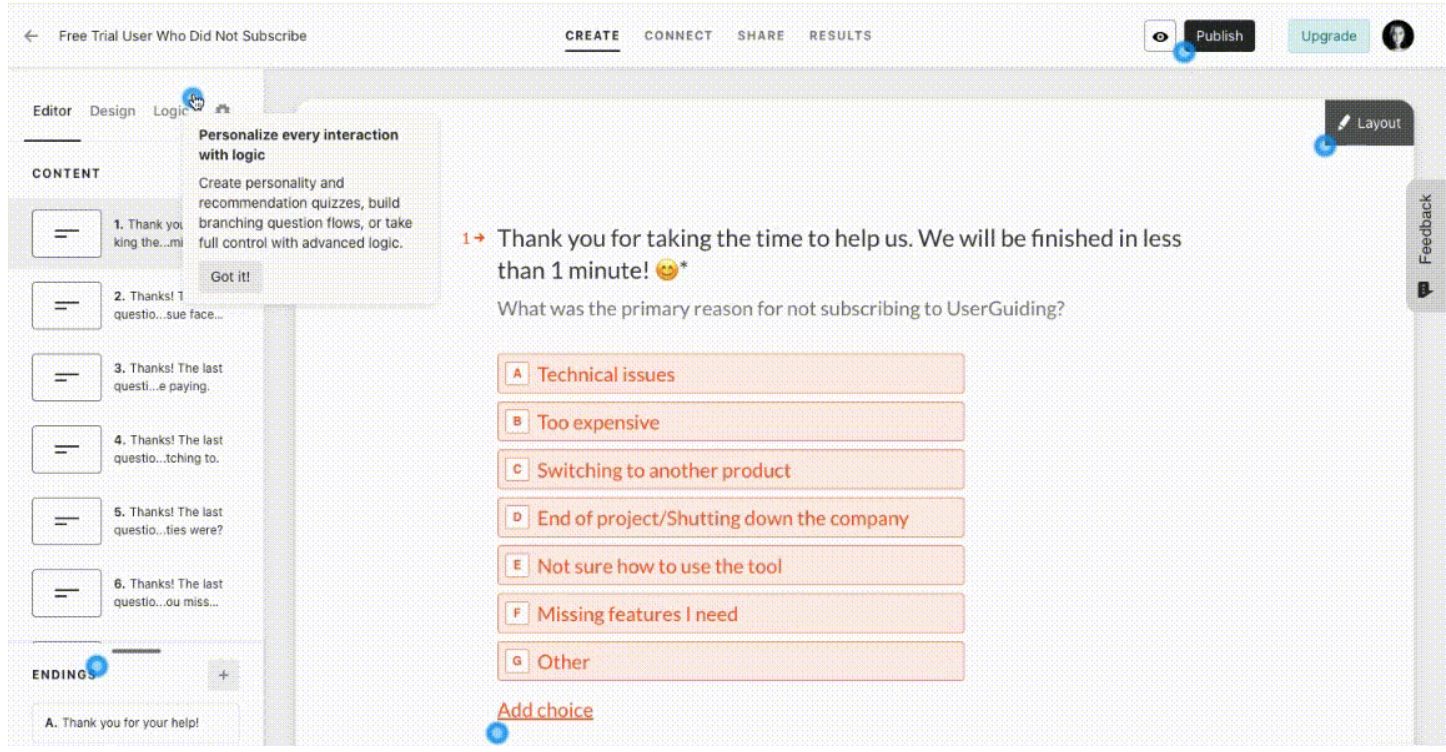Image resolution: width=1446 pixels, height=752 pixels.
Task: Go to the Share tab
Action: tap(761, 36)
